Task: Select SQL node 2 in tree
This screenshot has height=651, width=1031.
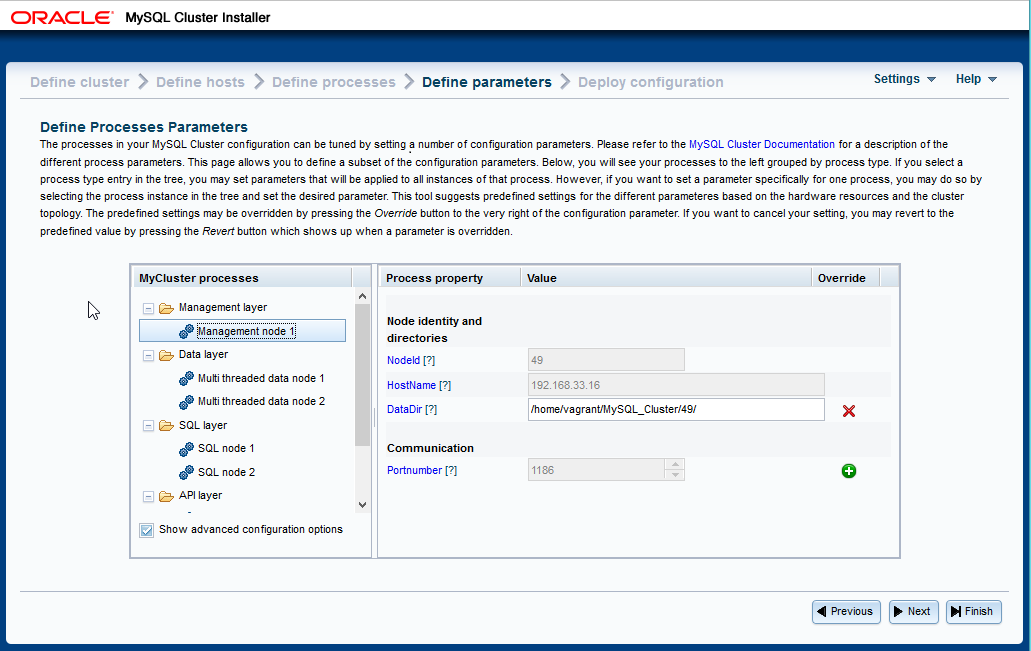Action: (226, 473)
